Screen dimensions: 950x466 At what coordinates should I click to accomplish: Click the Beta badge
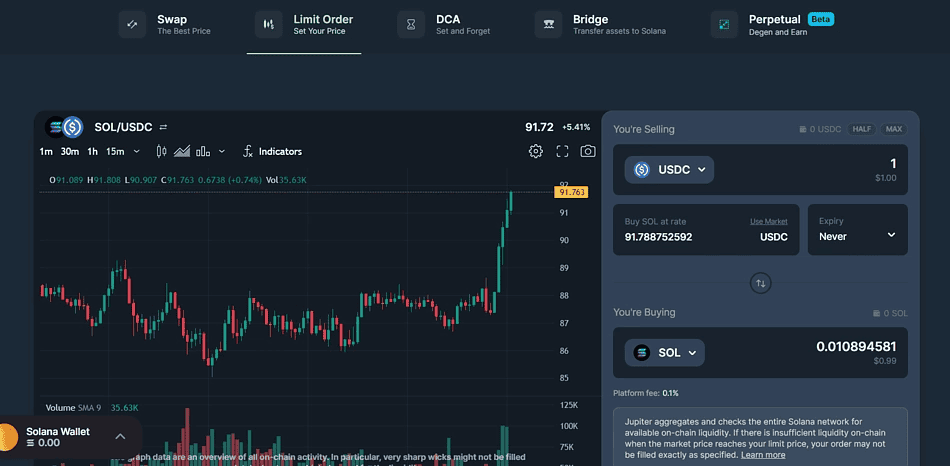pos(821,19)
